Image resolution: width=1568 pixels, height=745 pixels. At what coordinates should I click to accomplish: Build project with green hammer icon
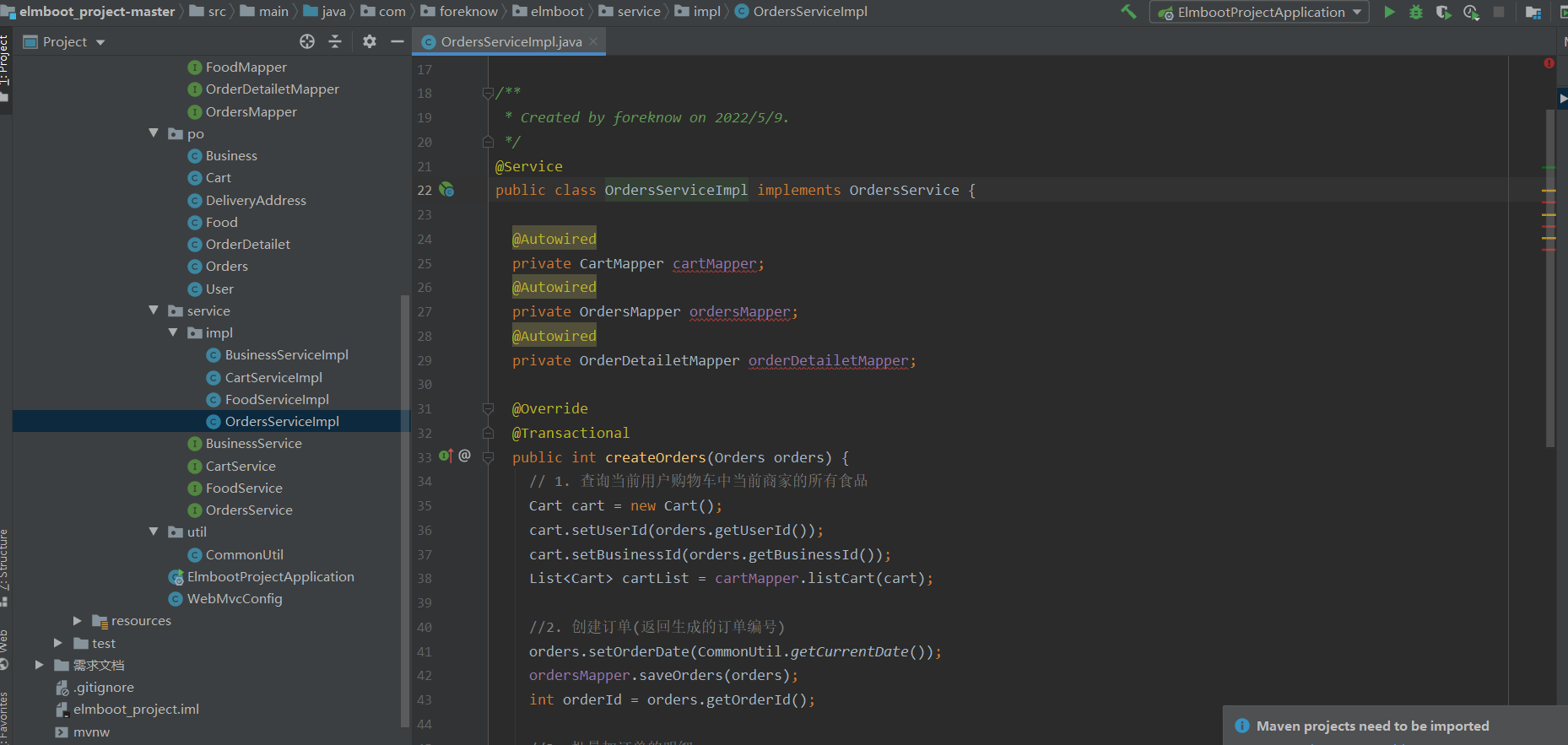tap(1128, 12)
